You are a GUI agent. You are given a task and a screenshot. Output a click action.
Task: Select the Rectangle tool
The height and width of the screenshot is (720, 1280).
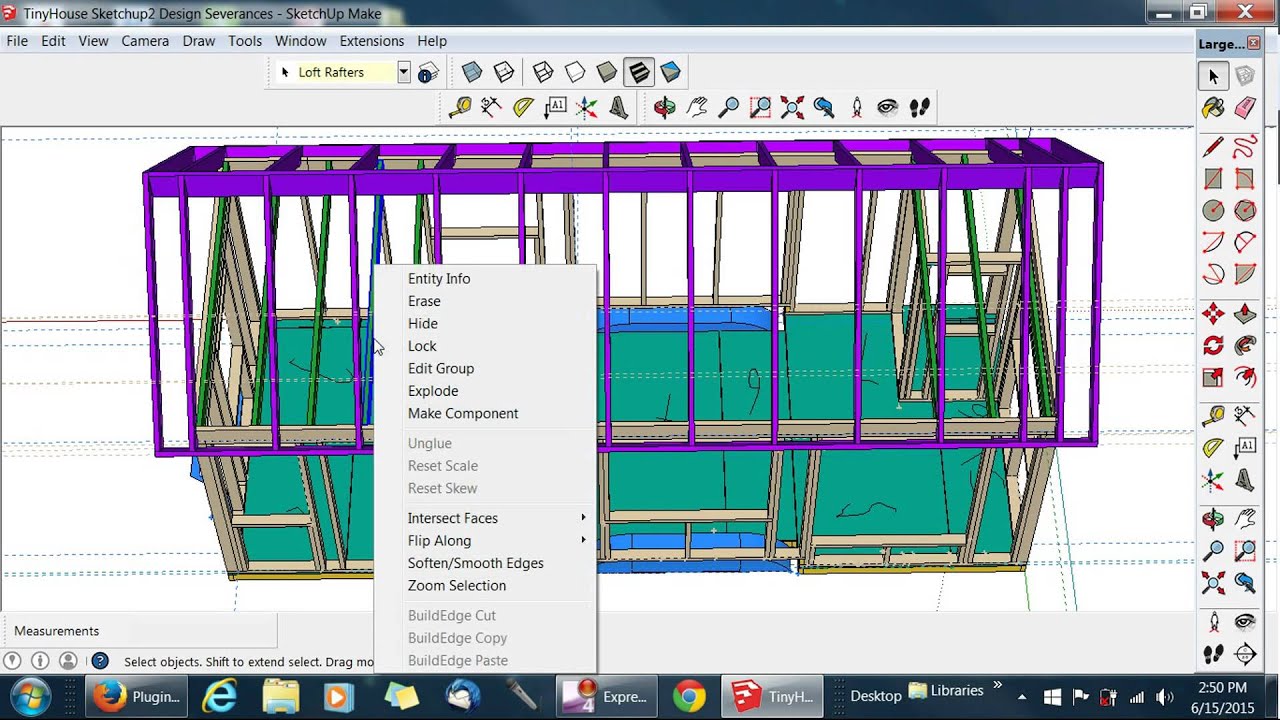click(x=1213, y=180)
